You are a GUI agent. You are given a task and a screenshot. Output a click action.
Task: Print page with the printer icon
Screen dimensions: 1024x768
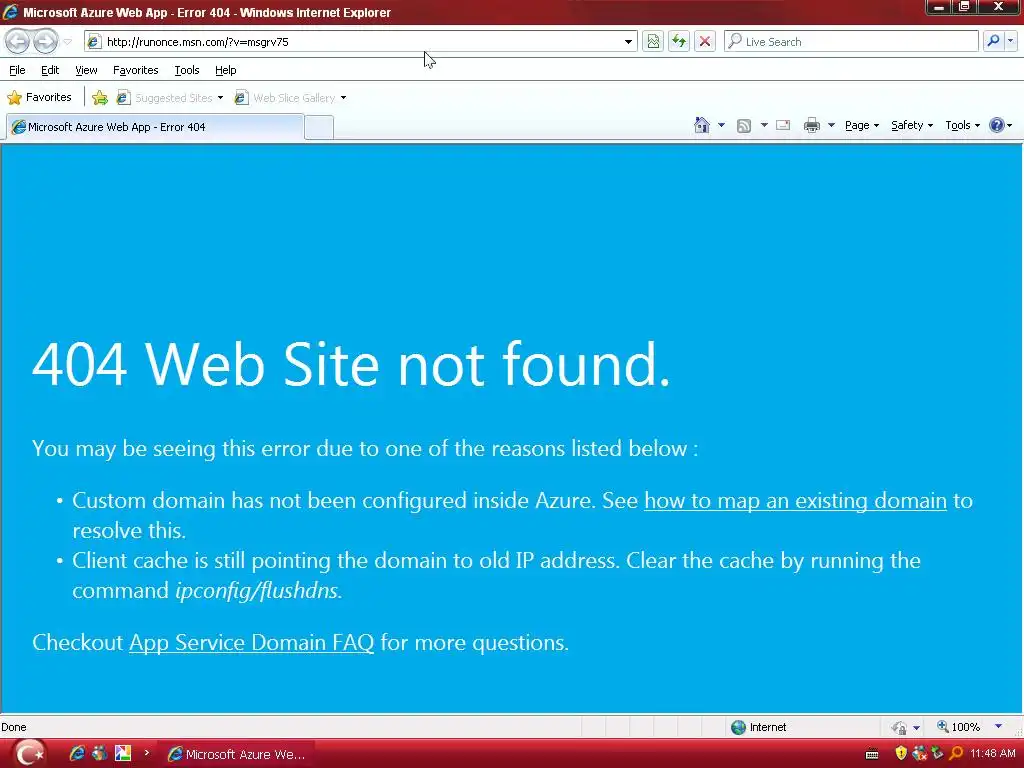812,125
